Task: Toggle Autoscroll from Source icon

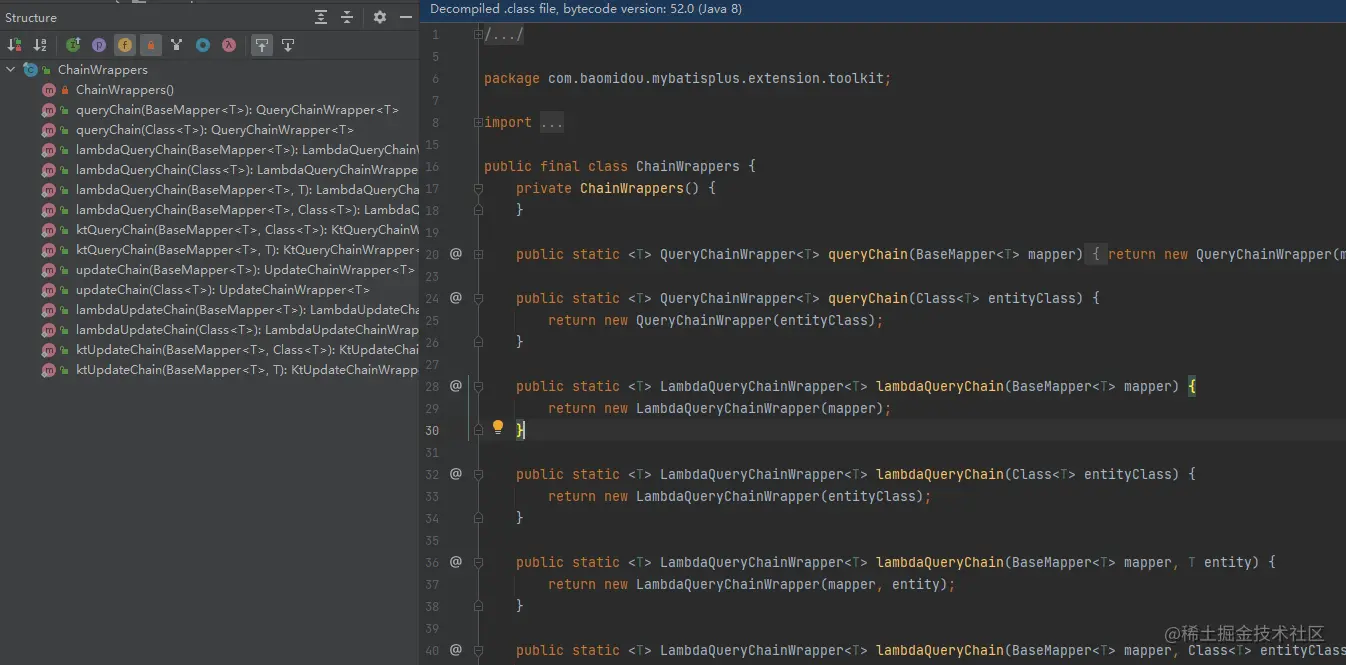Action: point(288,45)
